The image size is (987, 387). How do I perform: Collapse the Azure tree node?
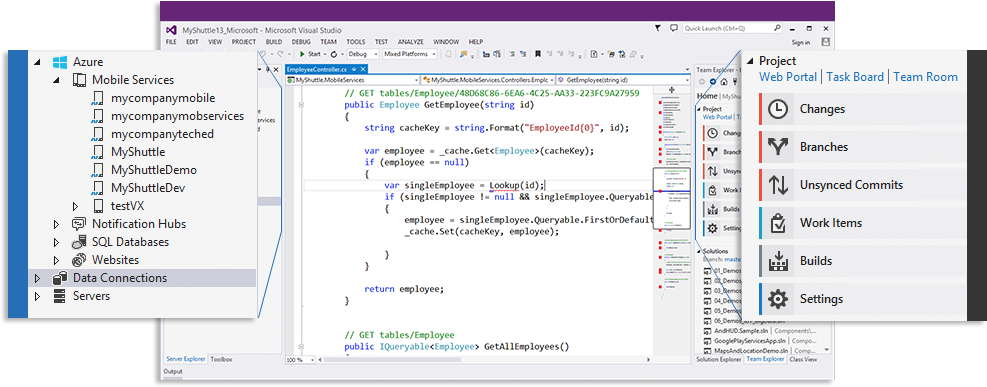[37, 62]
